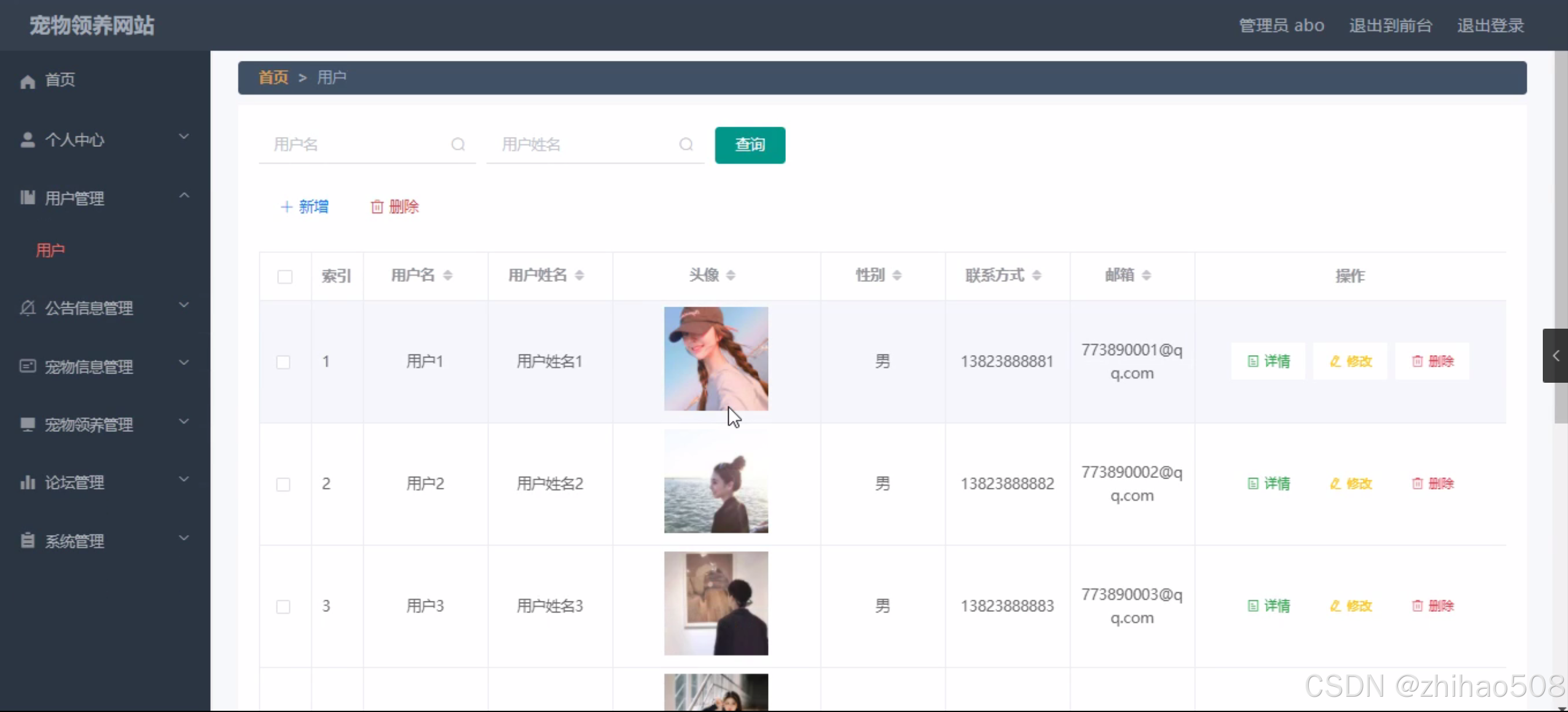This screenshot has width=1568, height=712.
Task: Open the collapsed right-edge side panel arrow
Action: click(1555, 356)
